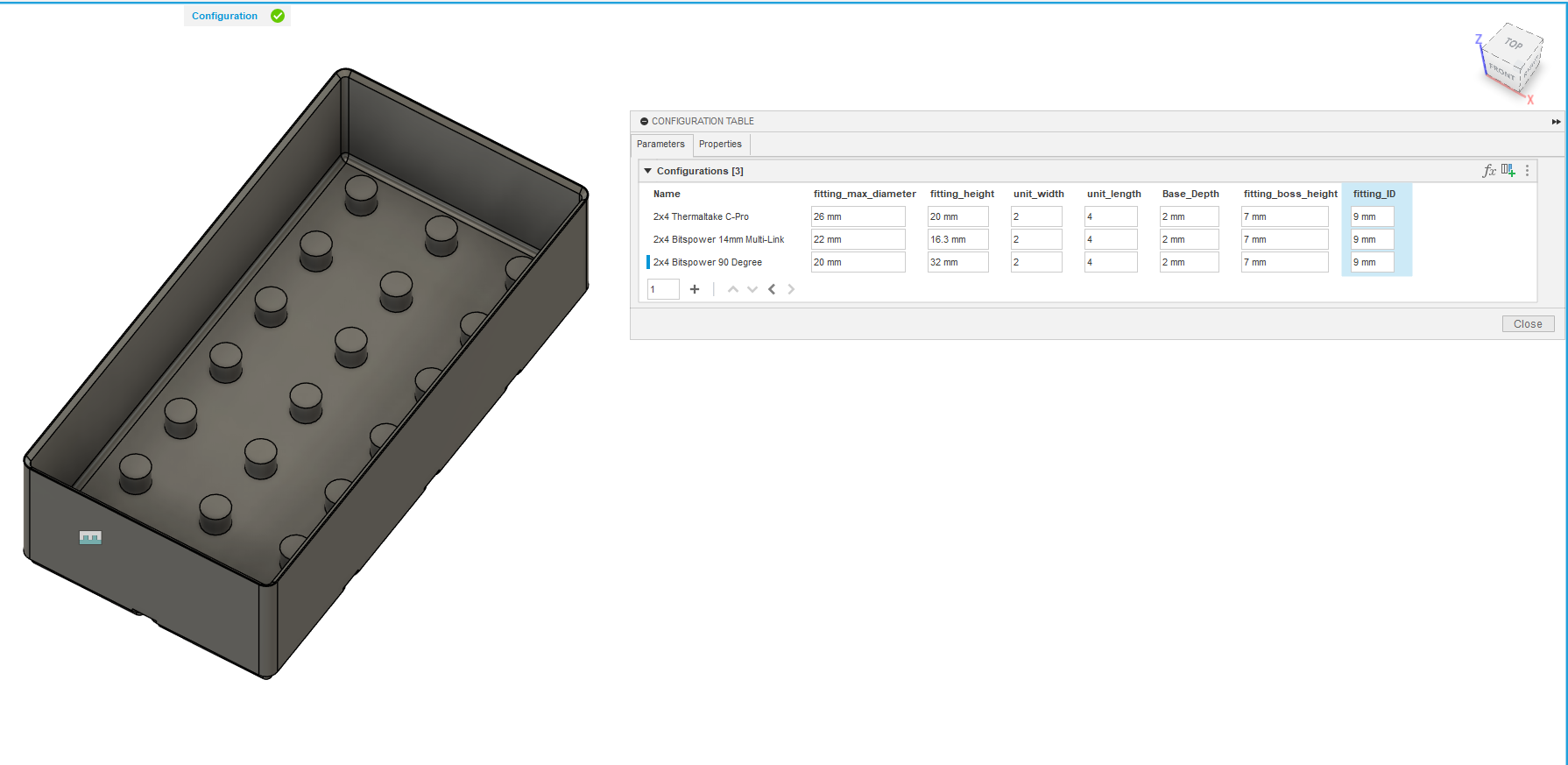Edit 90 Degree fitting_max_diameter 20 mm field
Image resolution: width=1568 pixels, height=765 pixels.
click(x=858, y=262)
